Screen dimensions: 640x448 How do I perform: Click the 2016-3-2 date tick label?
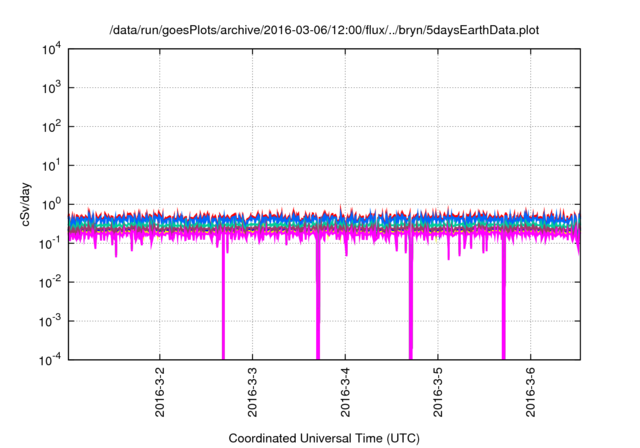[x=160, y=392]
